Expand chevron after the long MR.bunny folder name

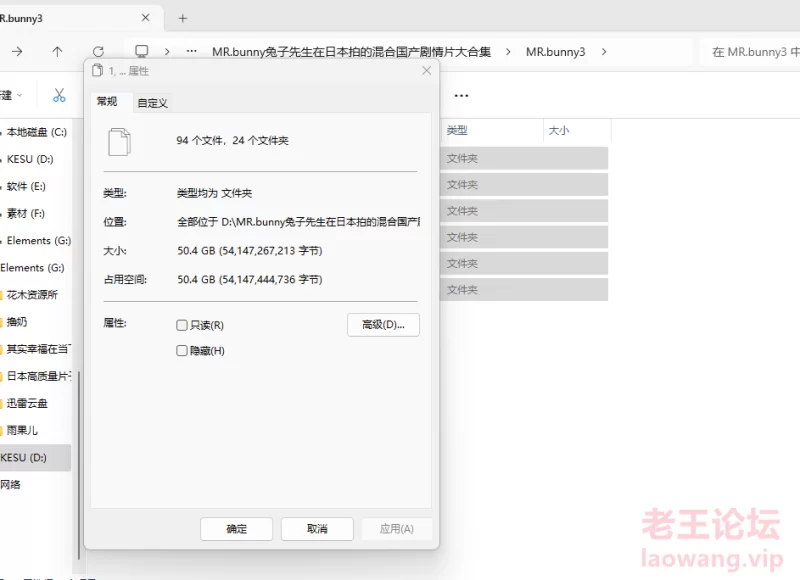[x=508, y=52]
